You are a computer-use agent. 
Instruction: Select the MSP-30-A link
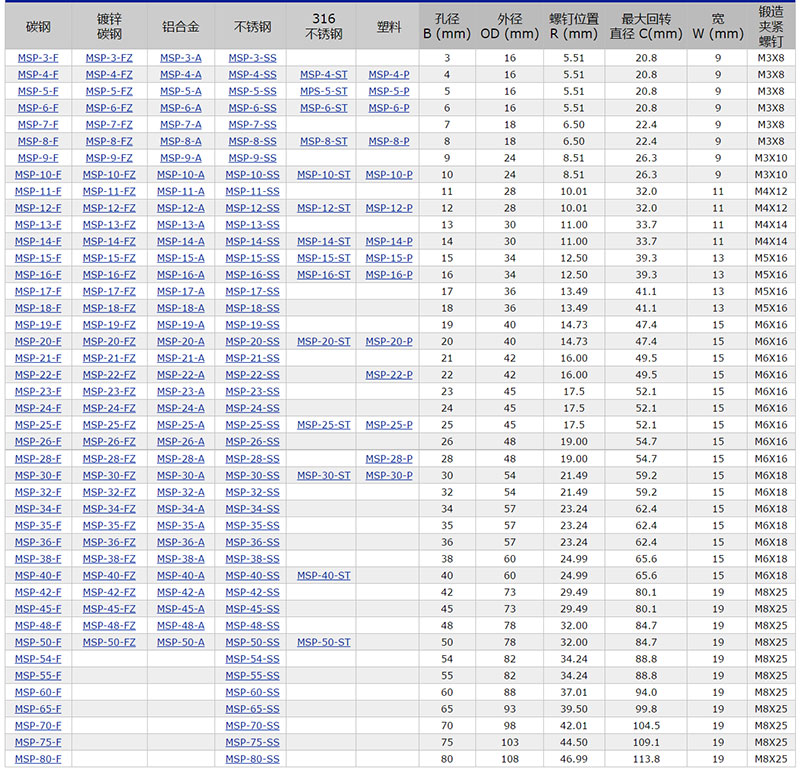click(x=180, y=476)
